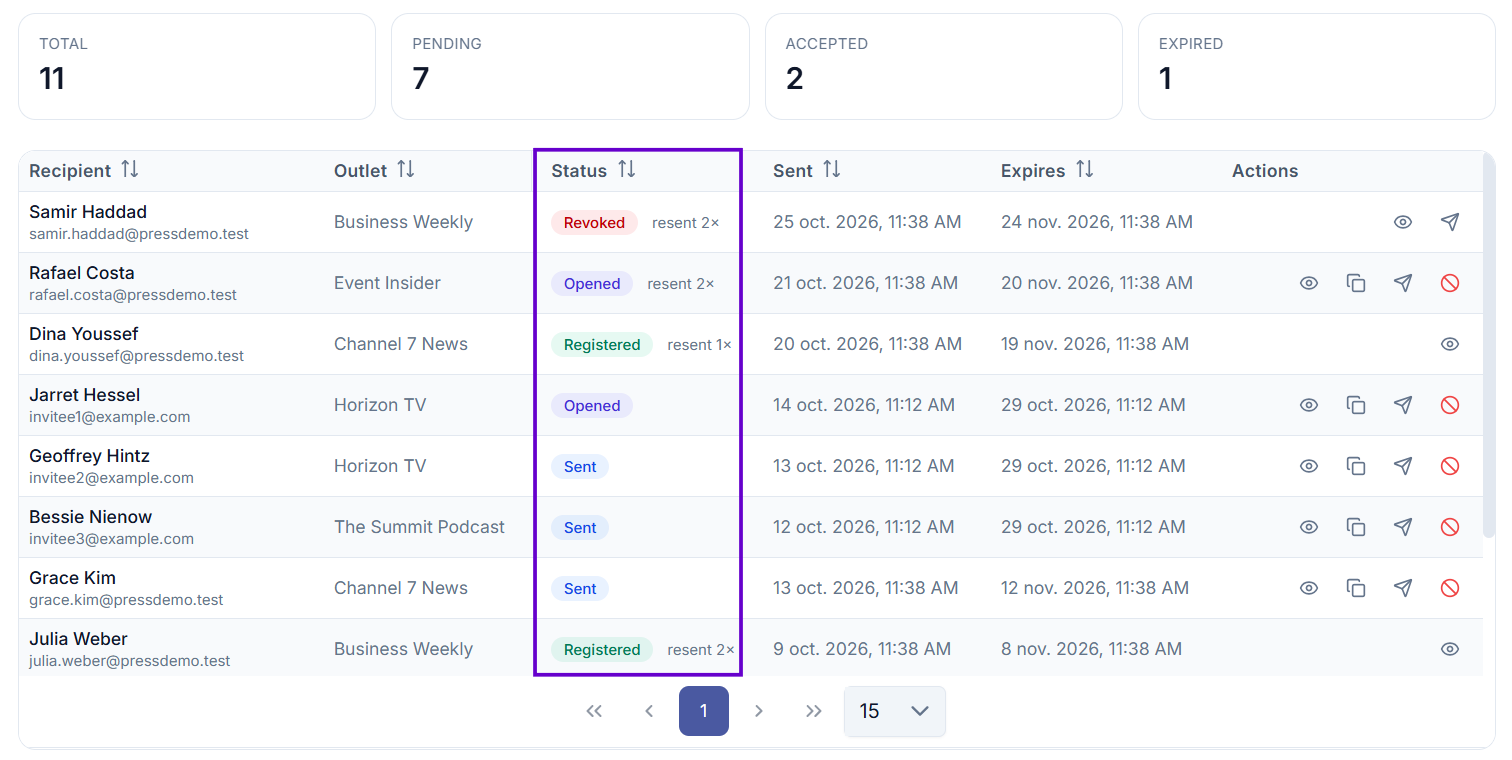
Task: View Grace Kim's invitation via eye icon
Action: click(1309, 588)
